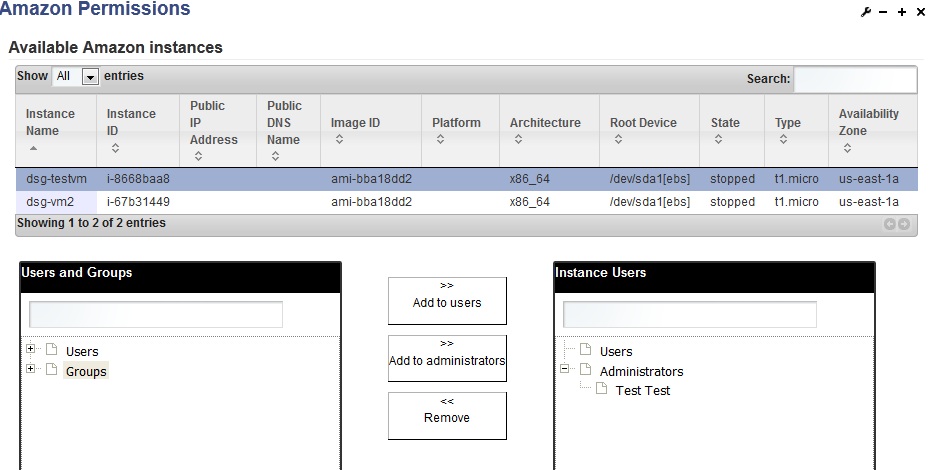The image size is (932, 470).
Task: Click Add to users button
Action: (x=447, y=301)
